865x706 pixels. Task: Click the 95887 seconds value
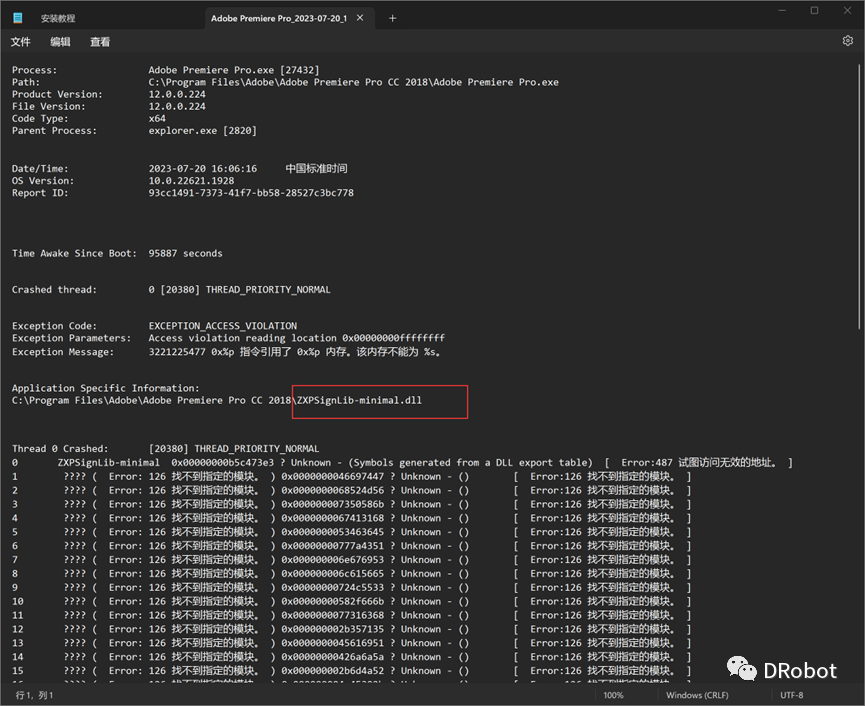[x=185, y=254]
